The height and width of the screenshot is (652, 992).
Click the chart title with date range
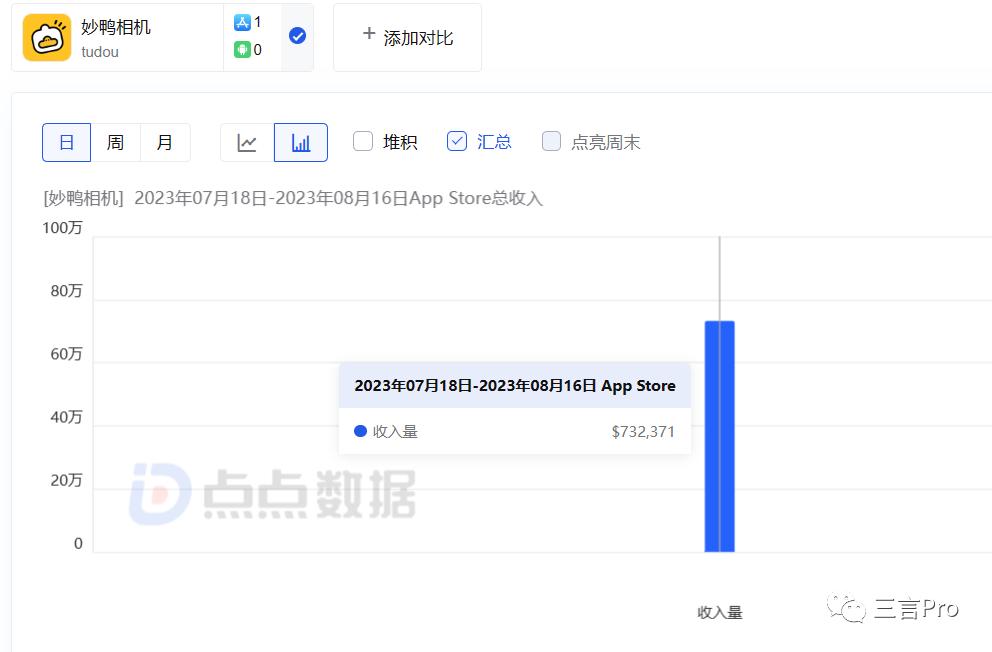pos(293,198)
